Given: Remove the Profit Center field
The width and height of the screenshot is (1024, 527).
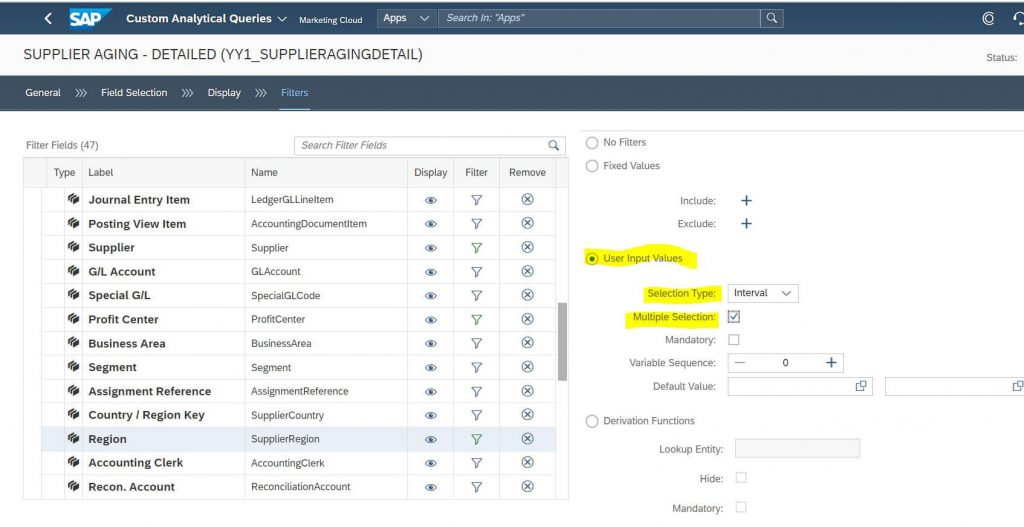Looking at the screenshot, I should point(528,319).
